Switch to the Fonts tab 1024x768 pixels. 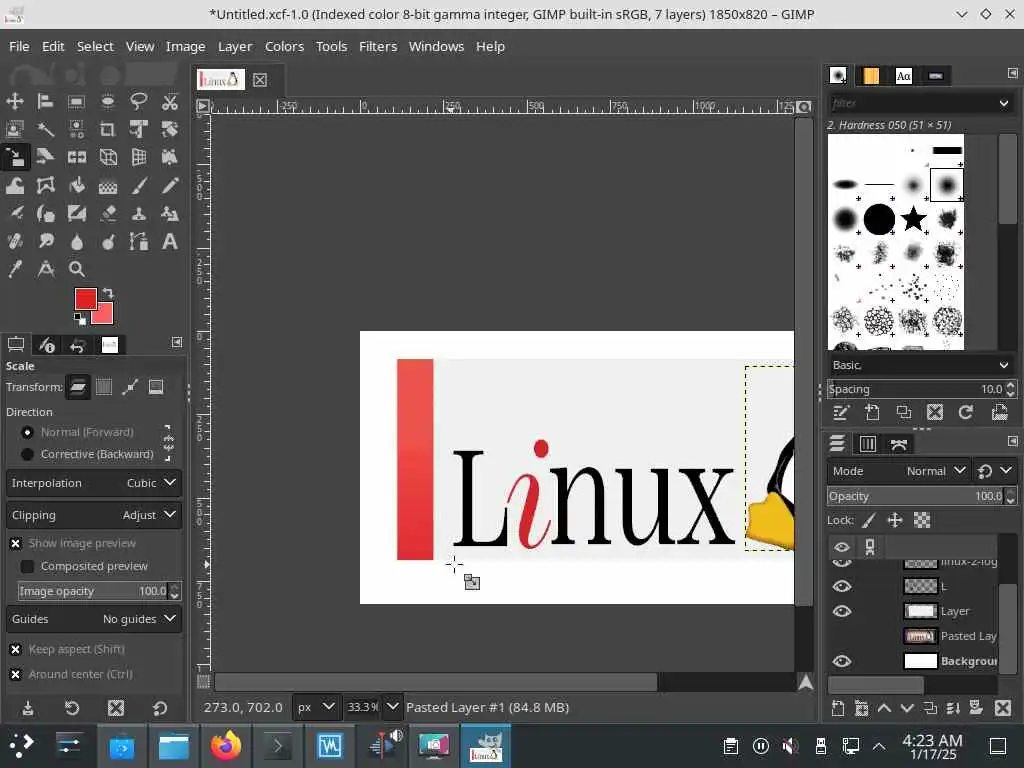click(904, 76)
